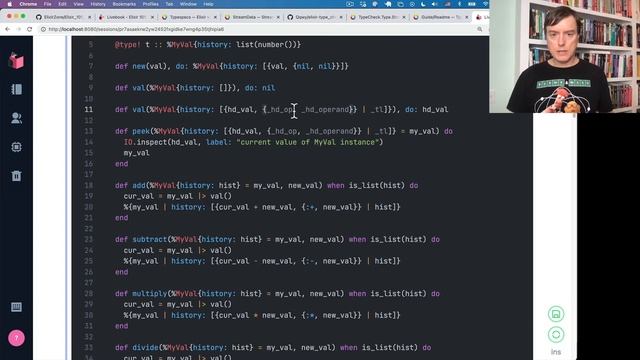Switch to the StreamData browser tab
The image size is (640, 360).
coord(252,17)
